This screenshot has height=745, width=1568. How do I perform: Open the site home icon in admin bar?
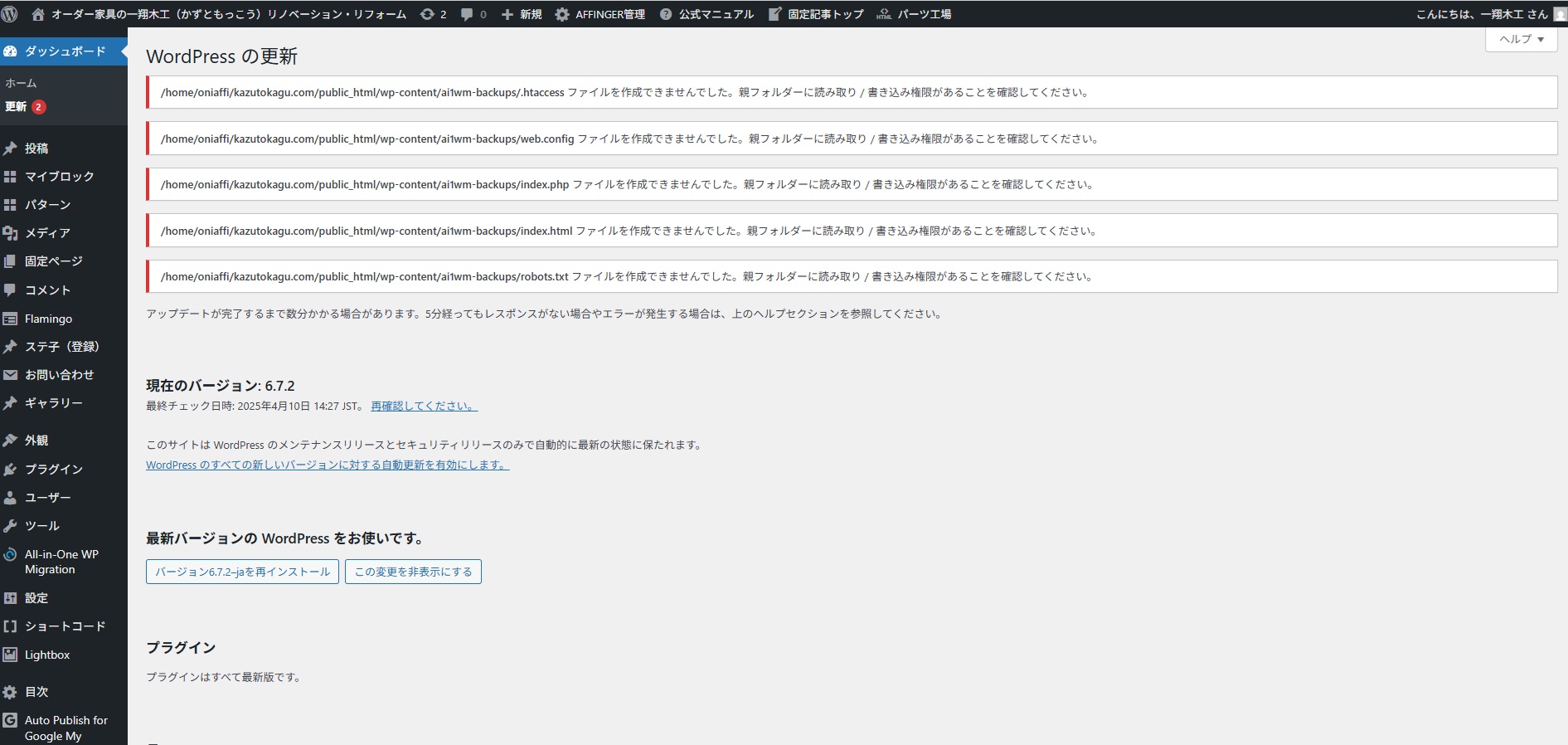(38, 14)
